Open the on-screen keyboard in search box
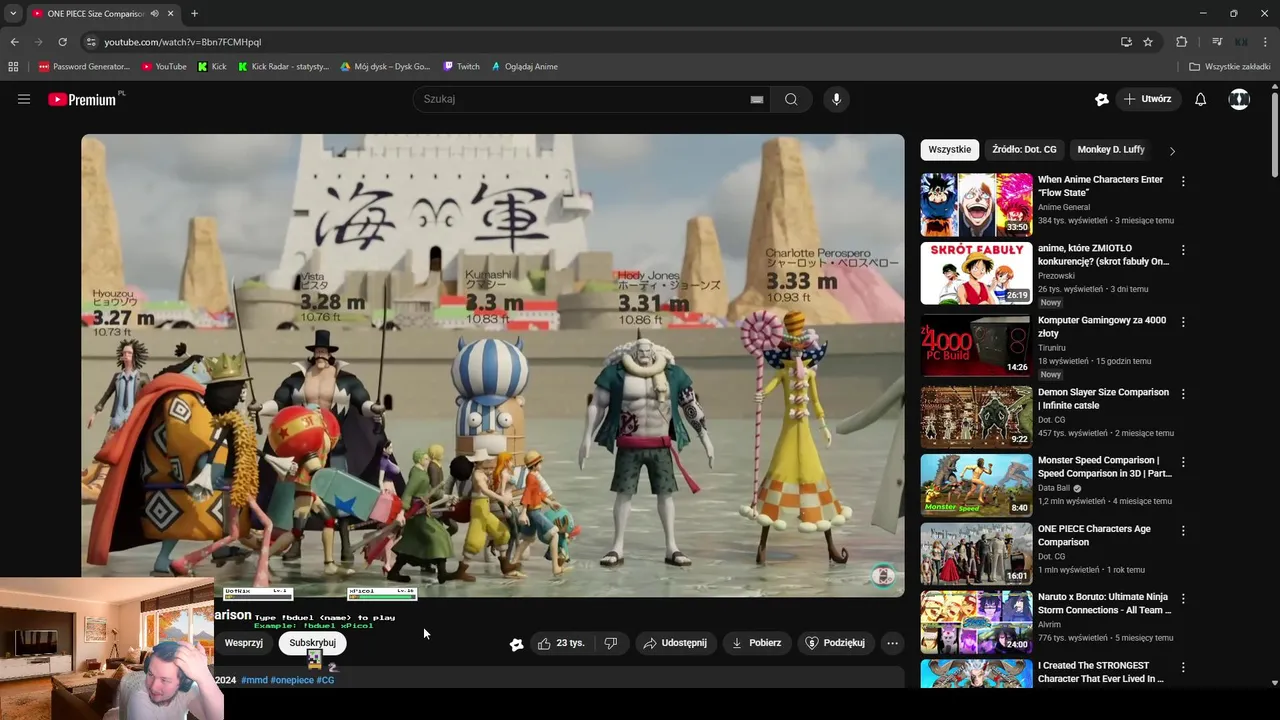 (x=757, y=99)
